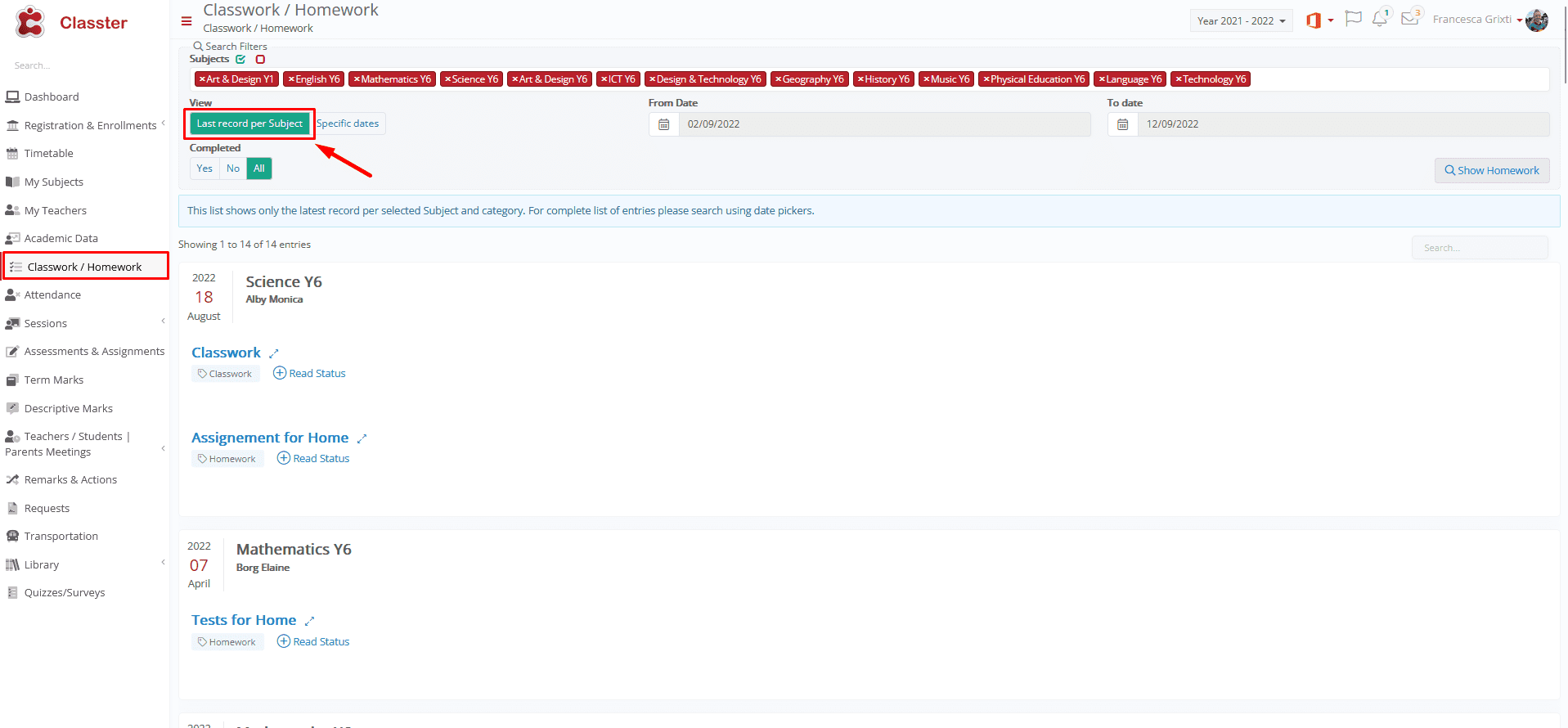
Task: Open the notifications bell
Action: tap(1380, 19)
